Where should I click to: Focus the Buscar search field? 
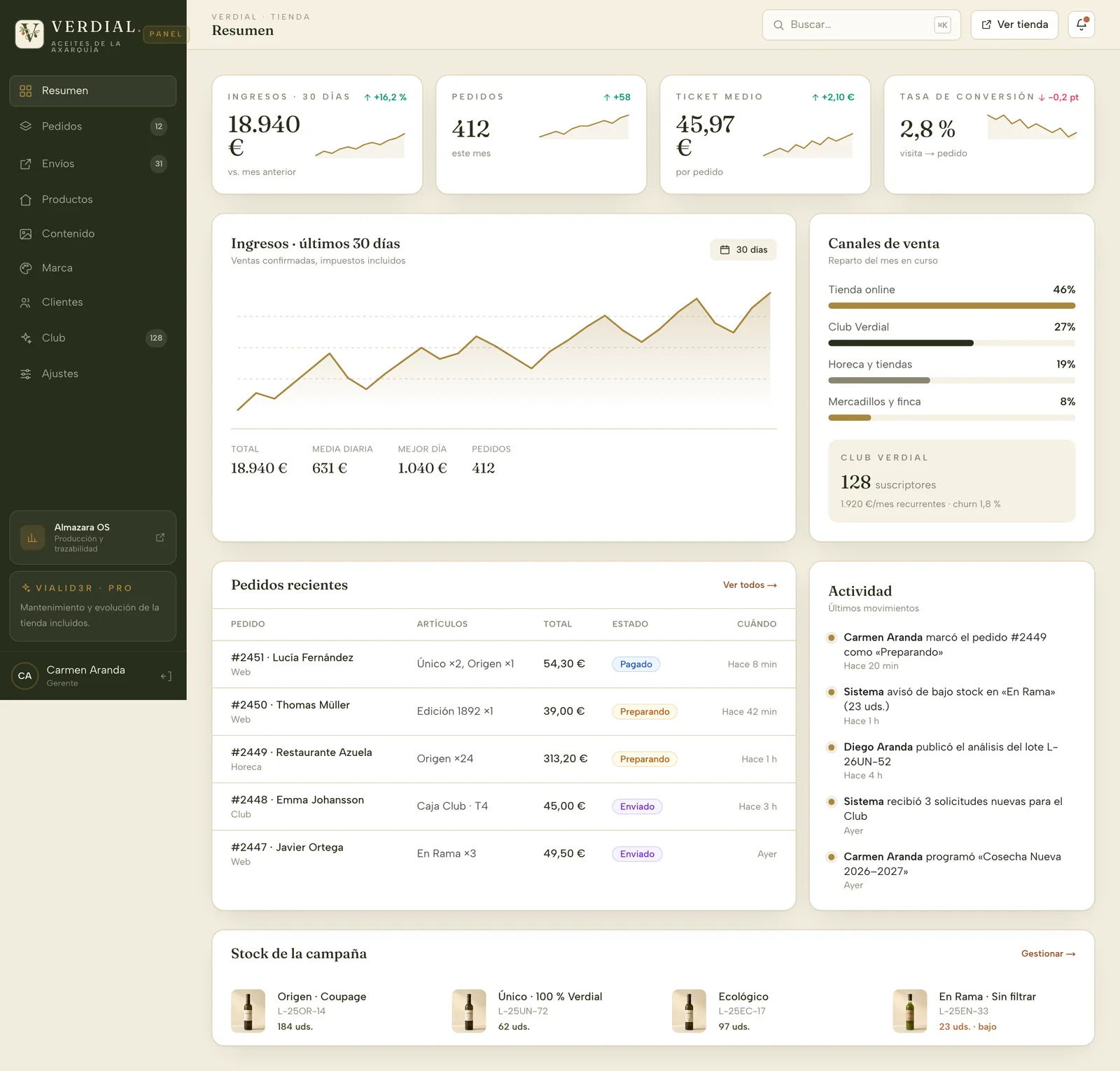pyautogui.click(x=861, y=25)
